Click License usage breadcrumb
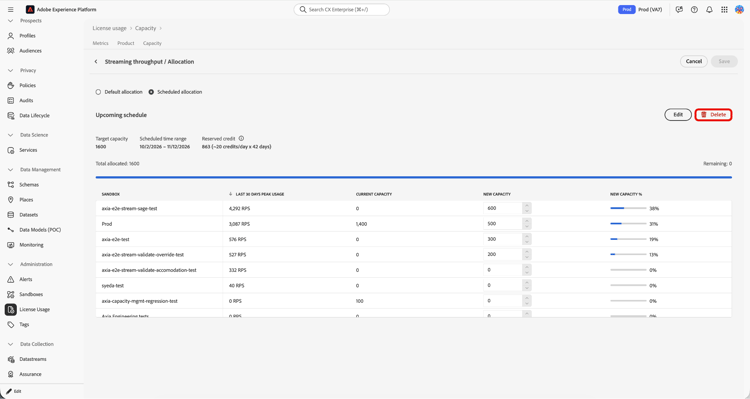Screen dimensions: 750x399 (110, 28)
